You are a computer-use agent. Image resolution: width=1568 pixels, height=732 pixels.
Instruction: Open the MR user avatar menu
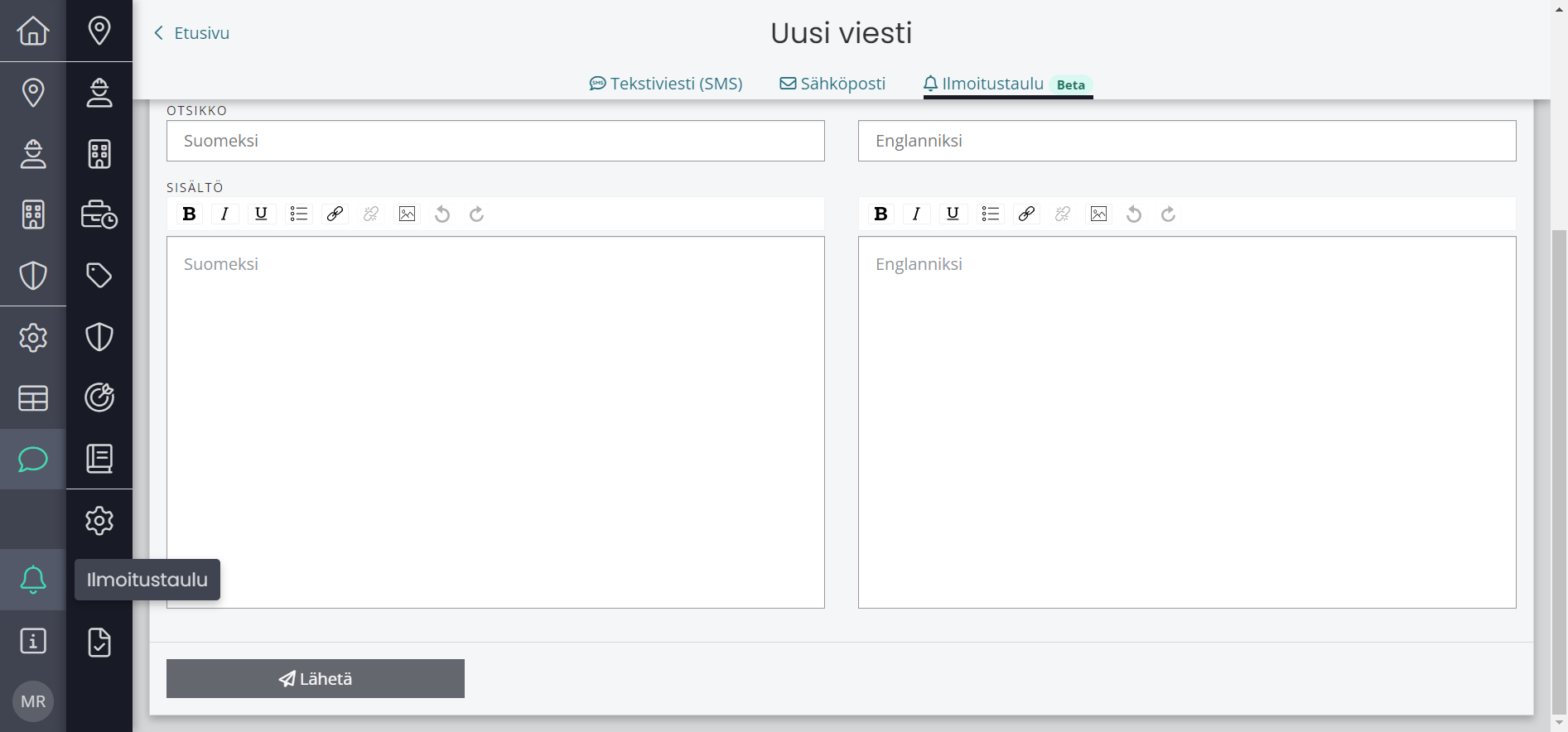pyautogui.click(x=33, y=701)
